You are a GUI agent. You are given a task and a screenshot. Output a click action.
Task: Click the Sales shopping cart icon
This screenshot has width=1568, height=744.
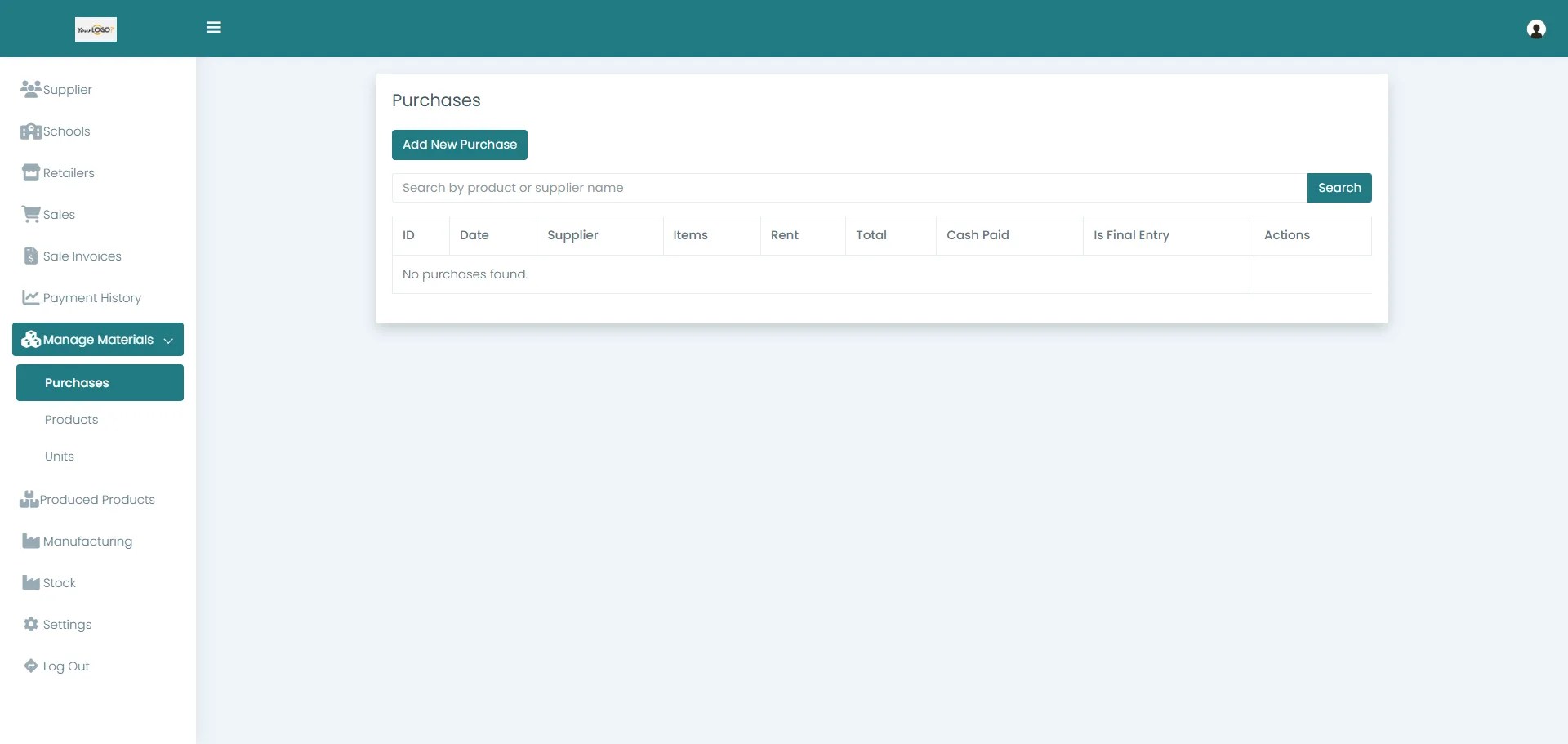31,214
